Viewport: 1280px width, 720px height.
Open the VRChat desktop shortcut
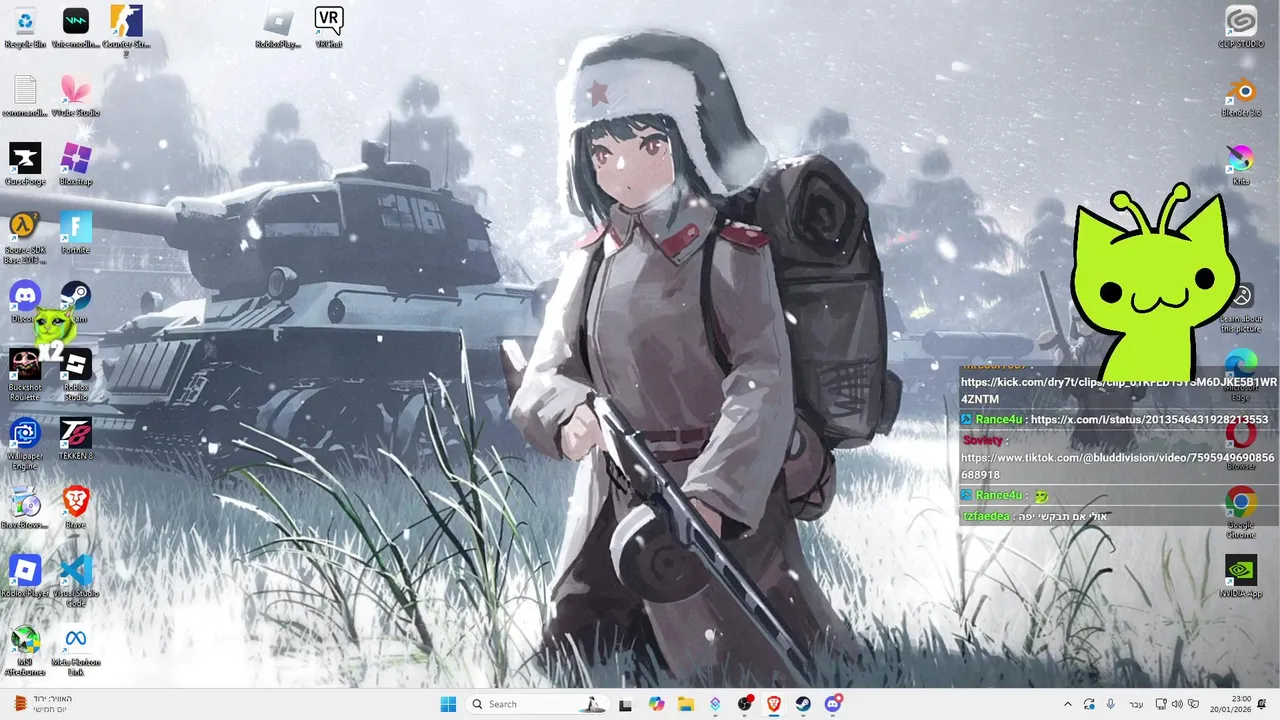pyautogui.click(x=329, y=27)
